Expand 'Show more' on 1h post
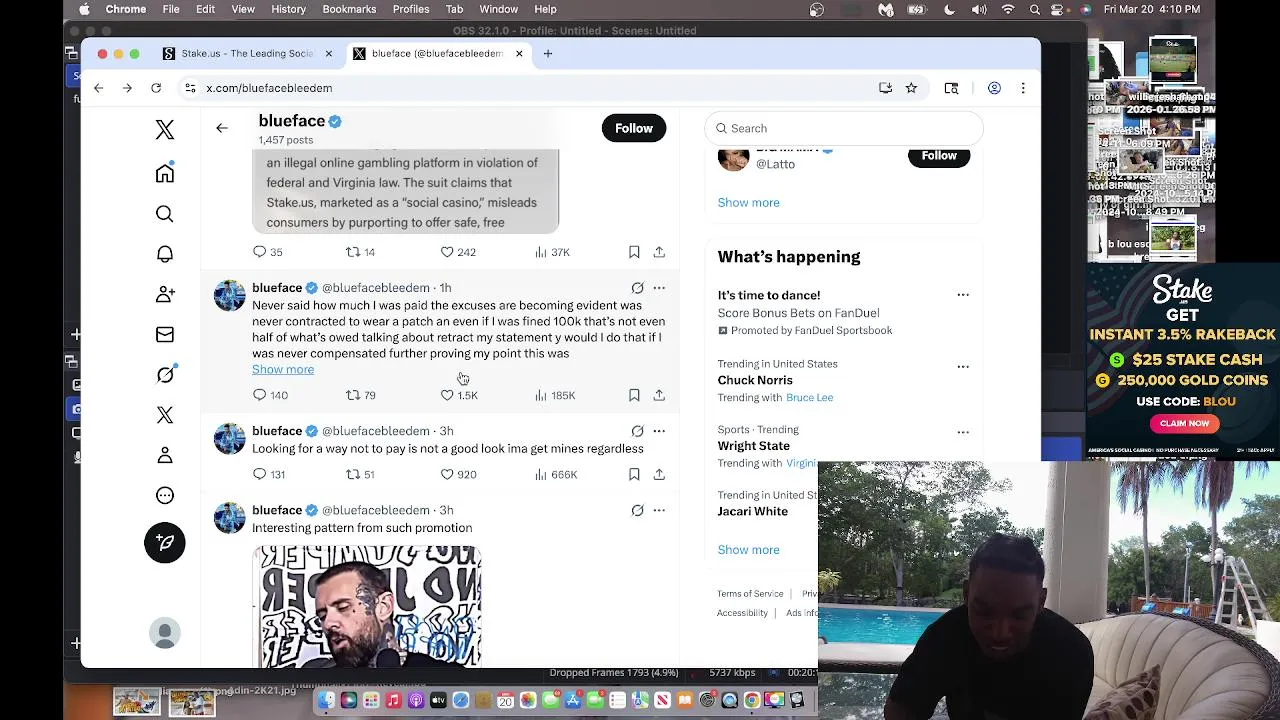The width and height of the screenshot is (1280, 720). click(283, 370)
